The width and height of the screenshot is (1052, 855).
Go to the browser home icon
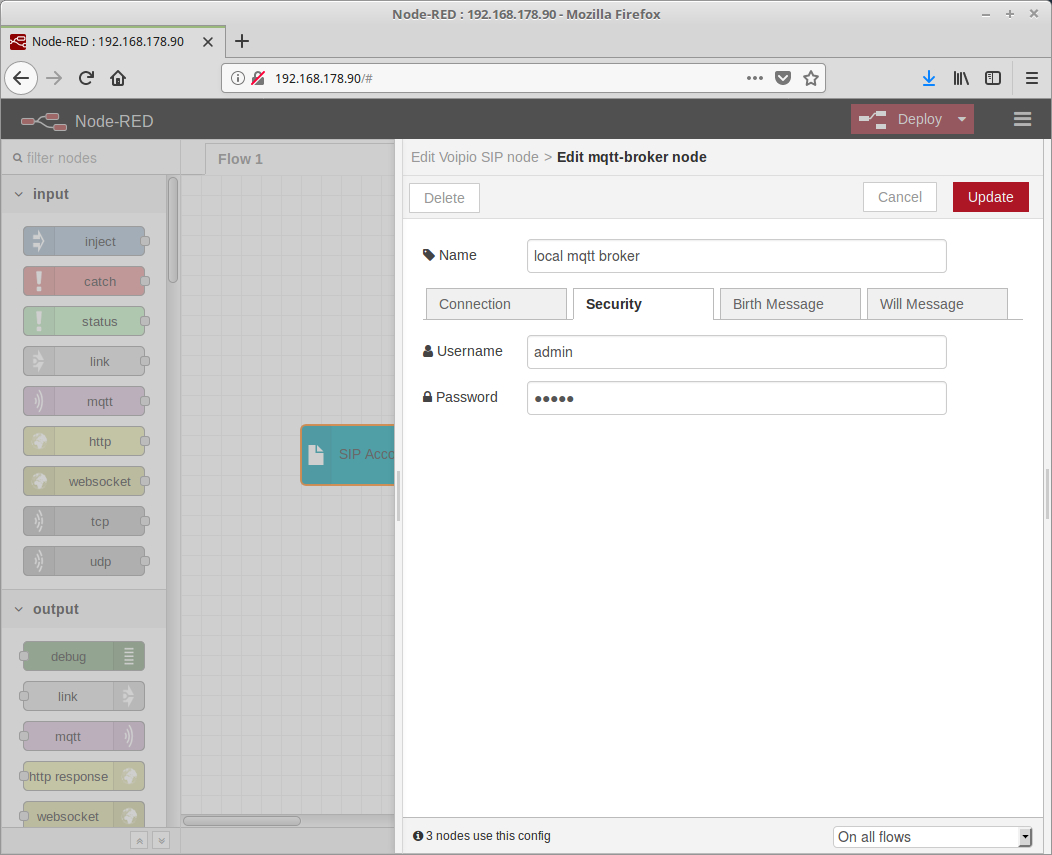point(118,78)
